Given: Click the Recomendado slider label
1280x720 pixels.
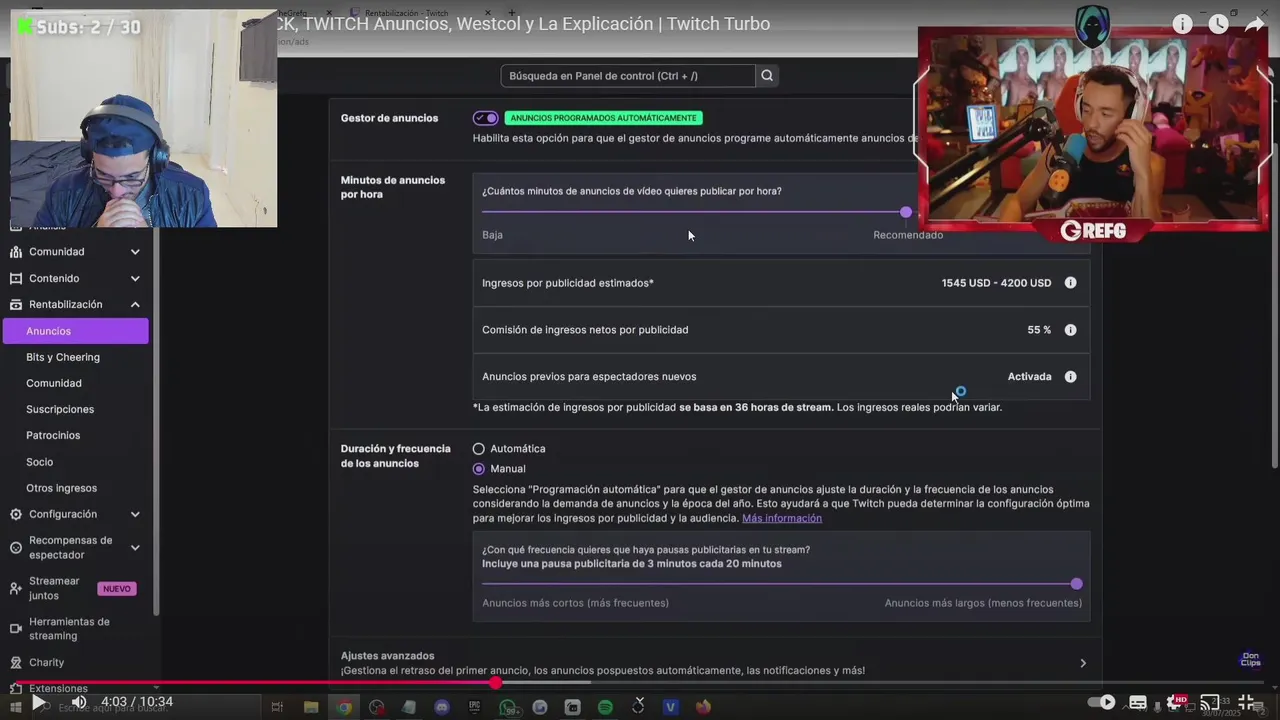Looking at the screenshot, I should [x=908, y=235].
